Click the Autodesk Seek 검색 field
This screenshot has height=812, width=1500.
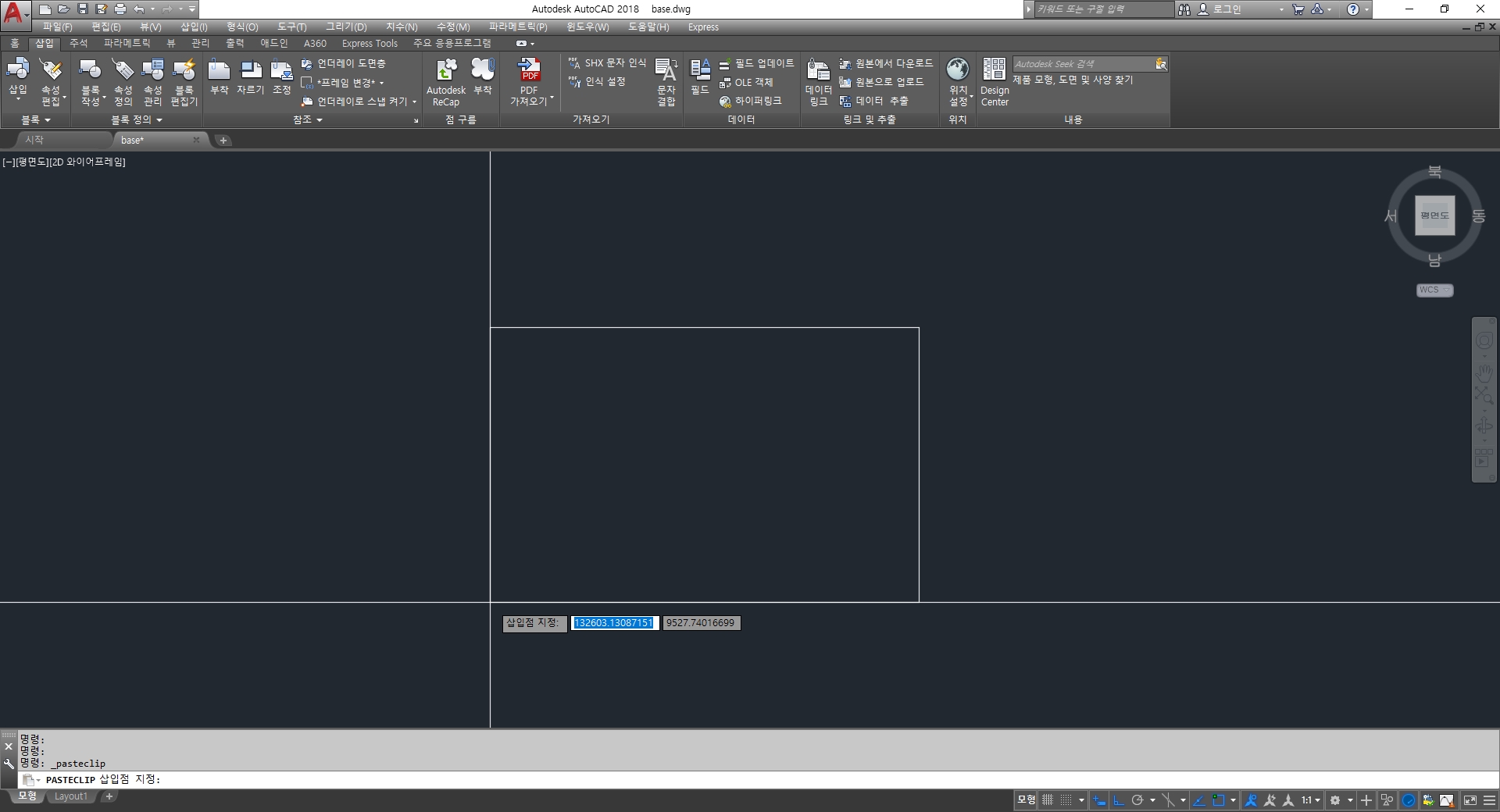click(x=1084, y=64)
